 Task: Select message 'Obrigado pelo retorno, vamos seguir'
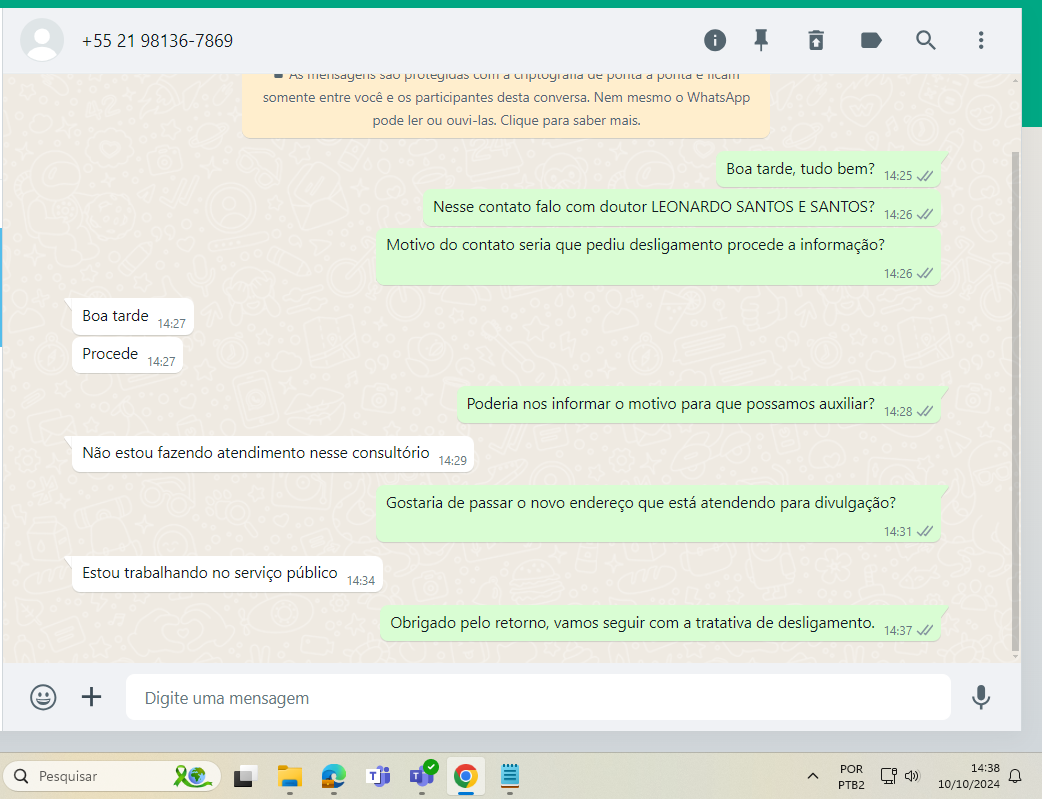pyautogui.click(x=660, y=624)
